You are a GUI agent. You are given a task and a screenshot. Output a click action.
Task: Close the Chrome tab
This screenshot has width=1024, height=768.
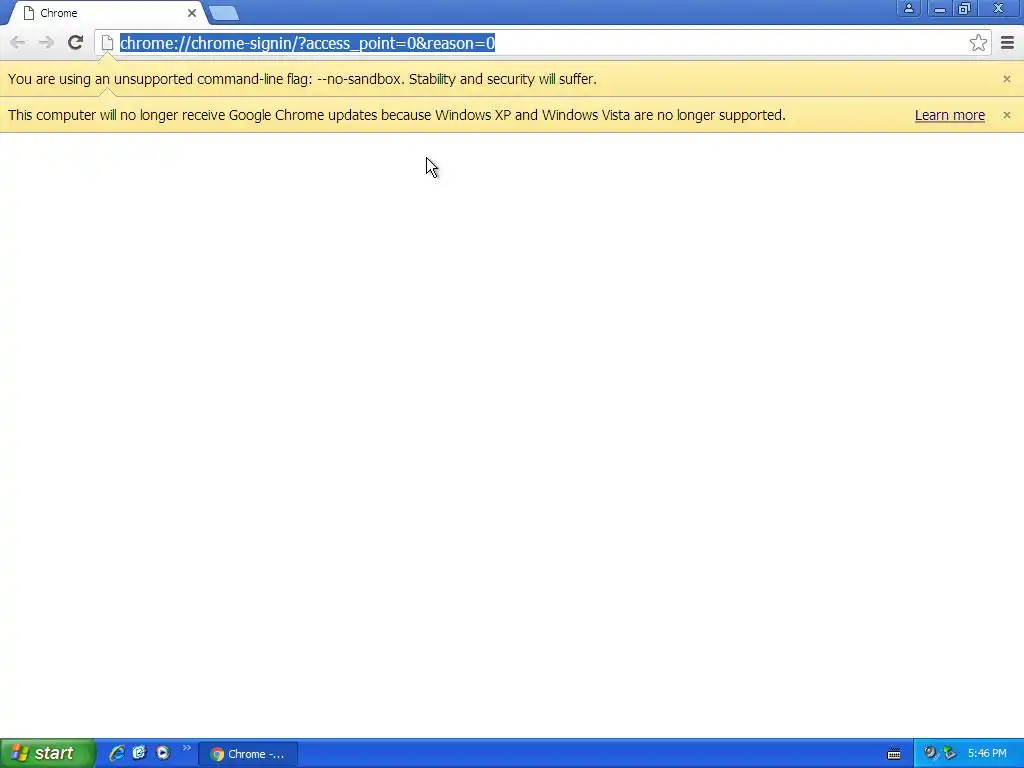point(191,13)
